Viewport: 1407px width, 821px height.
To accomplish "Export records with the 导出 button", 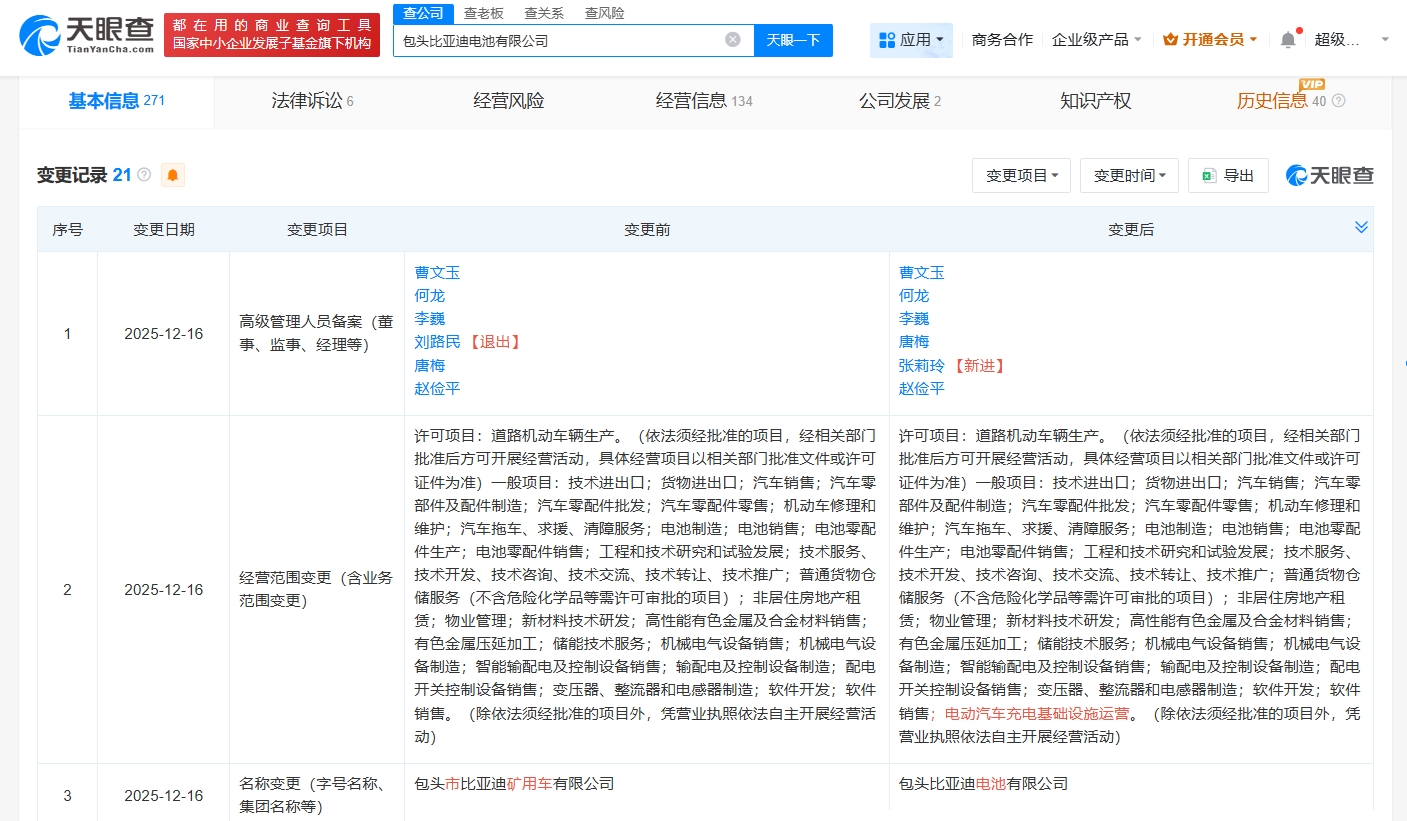I will tap(1228, 175).
